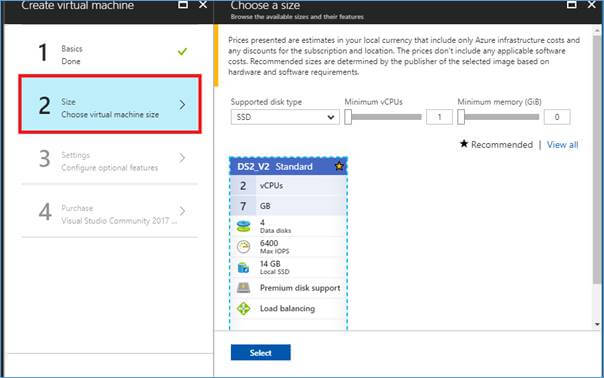Expand the Settings step chevron arrow
The width and height of the screenshot is (604, 378).
click(x=182, y=158)
